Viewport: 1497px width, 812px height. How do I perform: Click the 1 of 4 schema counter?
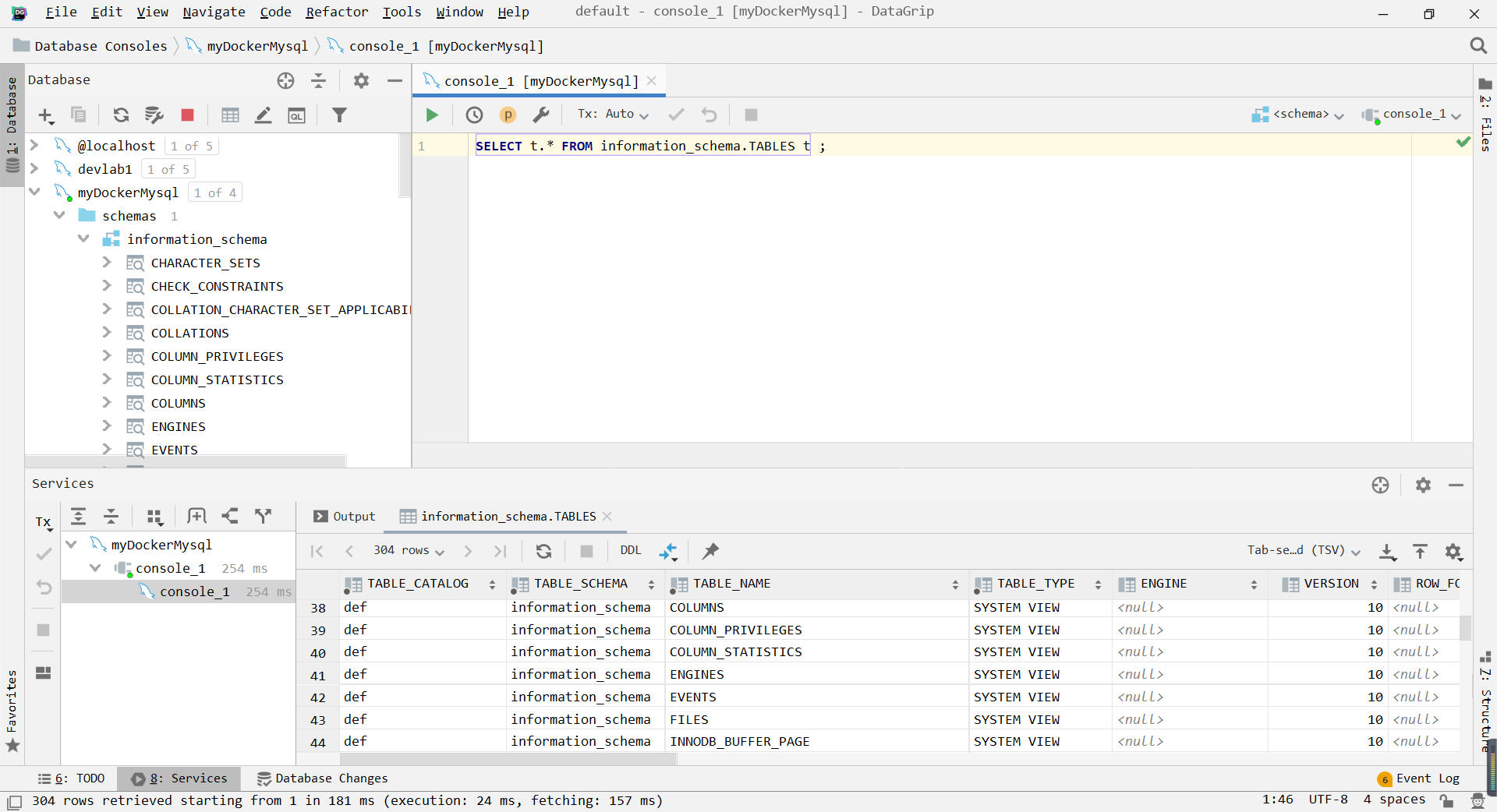(214, 192)
